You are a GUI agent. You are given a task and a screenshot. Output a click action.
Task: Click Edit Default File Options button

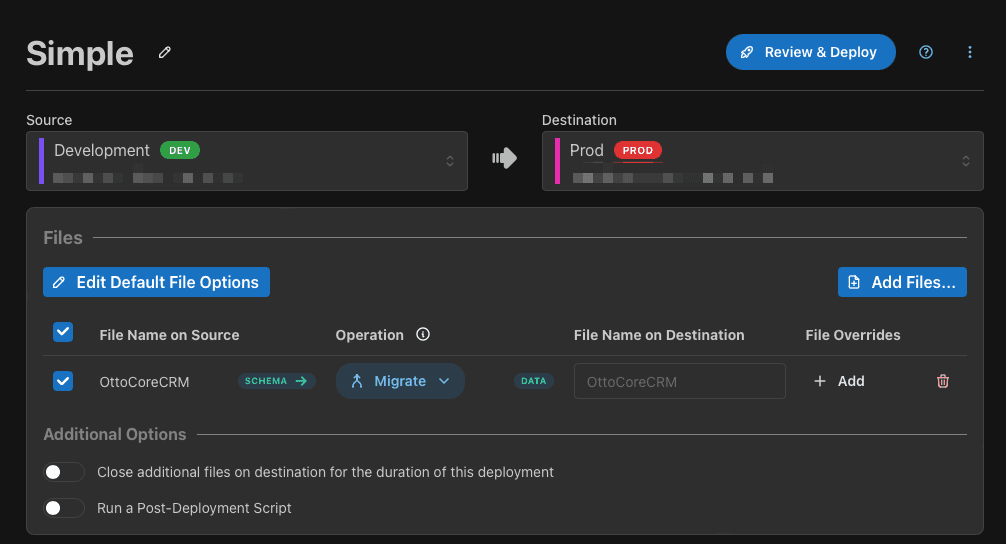pos(156,282)
